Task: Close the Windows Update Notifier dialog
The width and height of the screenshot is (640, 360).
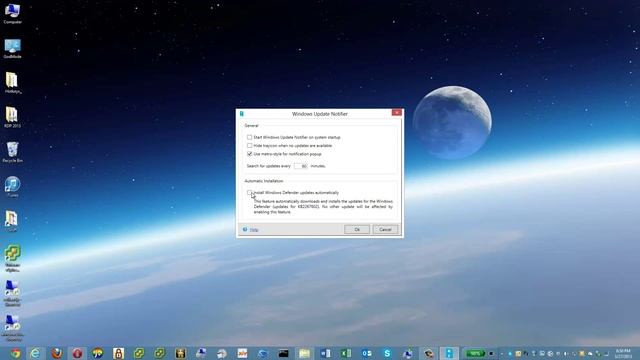Action: tap(397, 112)
